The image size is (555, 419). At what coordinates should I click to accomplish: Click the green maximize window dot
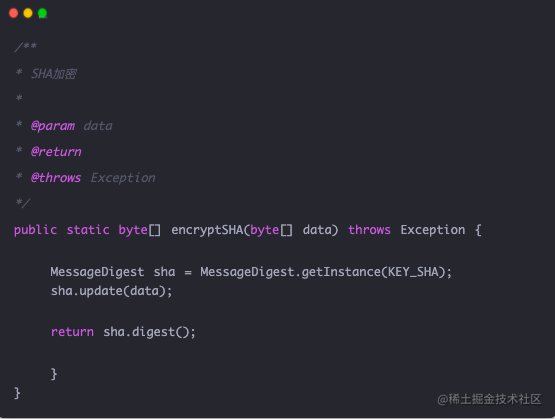(42, 13)
